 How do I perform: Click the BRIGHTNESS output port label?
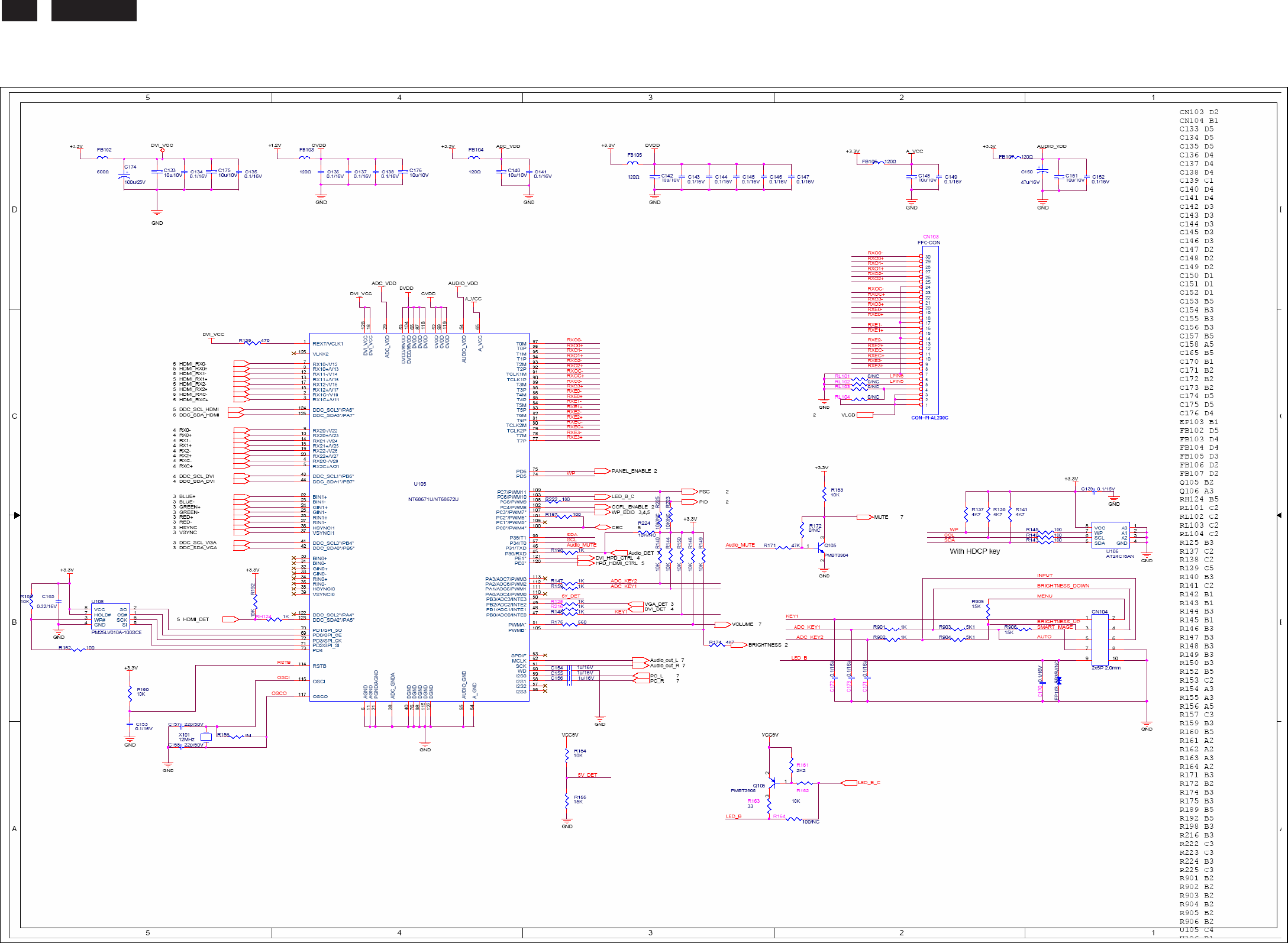pos(764,645)
